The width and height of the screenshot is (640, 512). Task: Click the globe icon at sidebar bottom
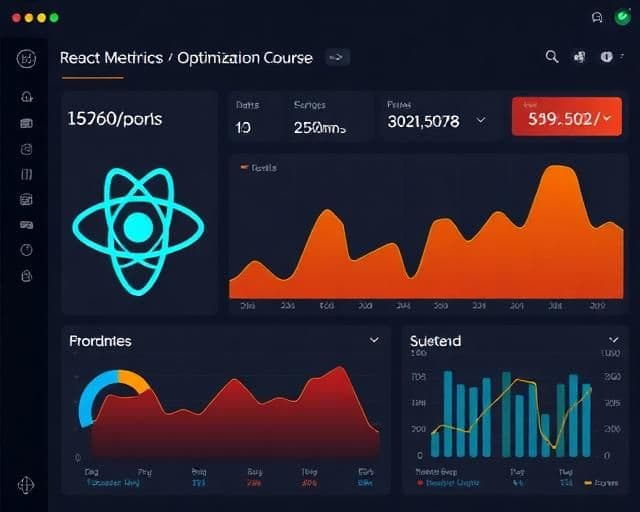click(x=26, y=485)
